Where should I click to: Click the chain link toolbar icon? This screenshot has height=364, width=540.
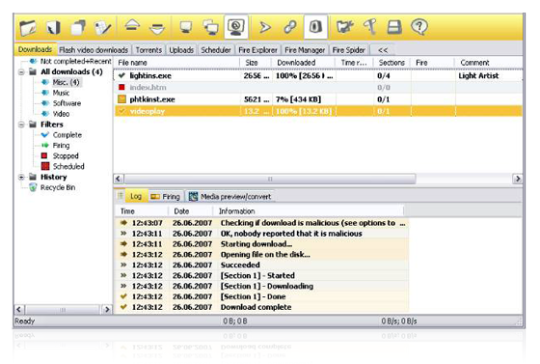290,27
